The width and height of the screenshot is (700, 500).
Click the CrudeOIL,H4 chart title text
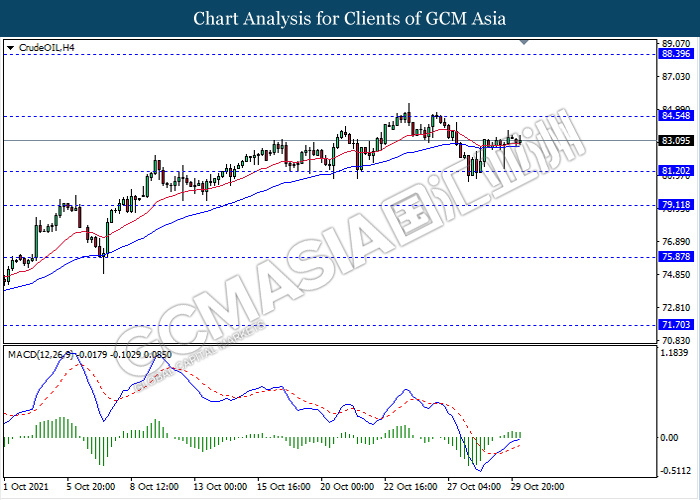point(46,48)
